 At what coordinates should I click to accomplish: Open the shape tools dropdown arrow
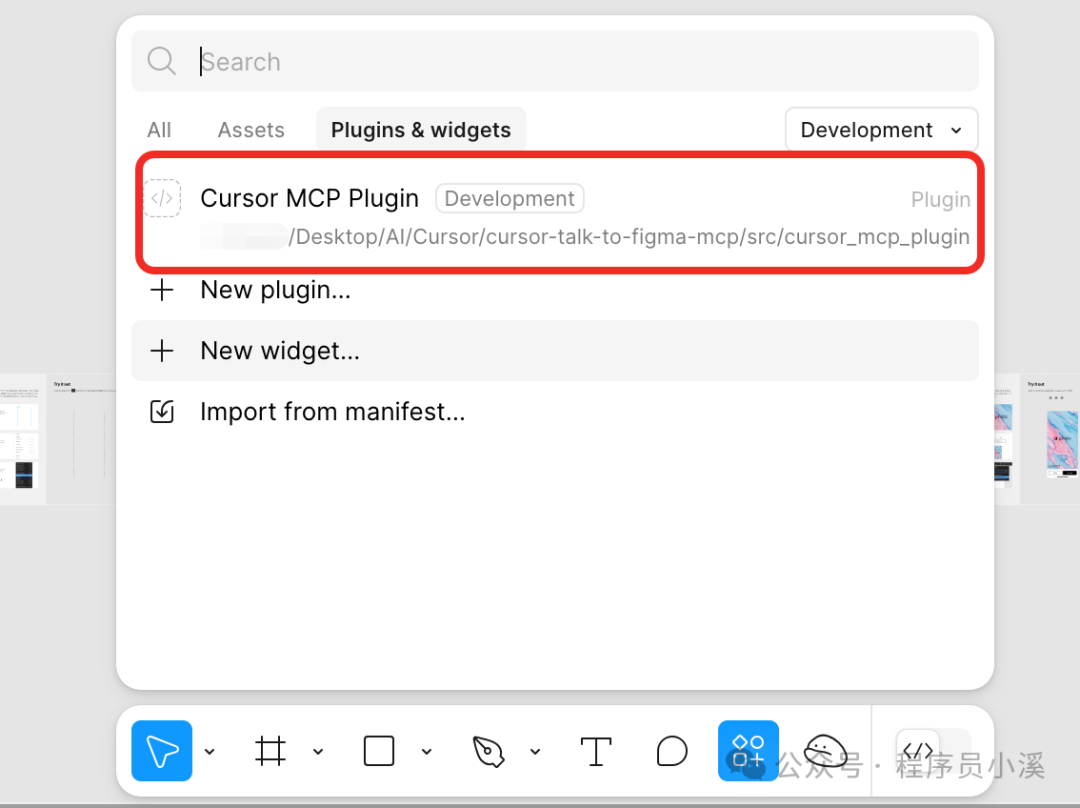(x=427, y=751)
